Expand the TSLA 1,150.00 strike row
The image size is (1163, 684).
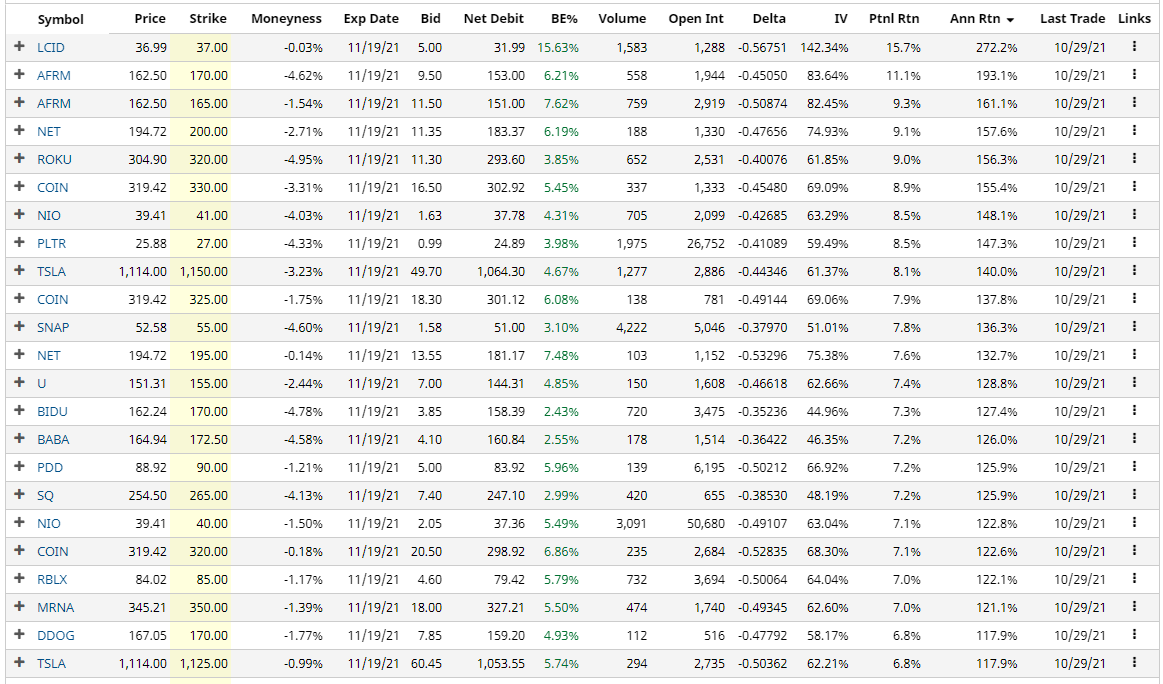point(19,270)
